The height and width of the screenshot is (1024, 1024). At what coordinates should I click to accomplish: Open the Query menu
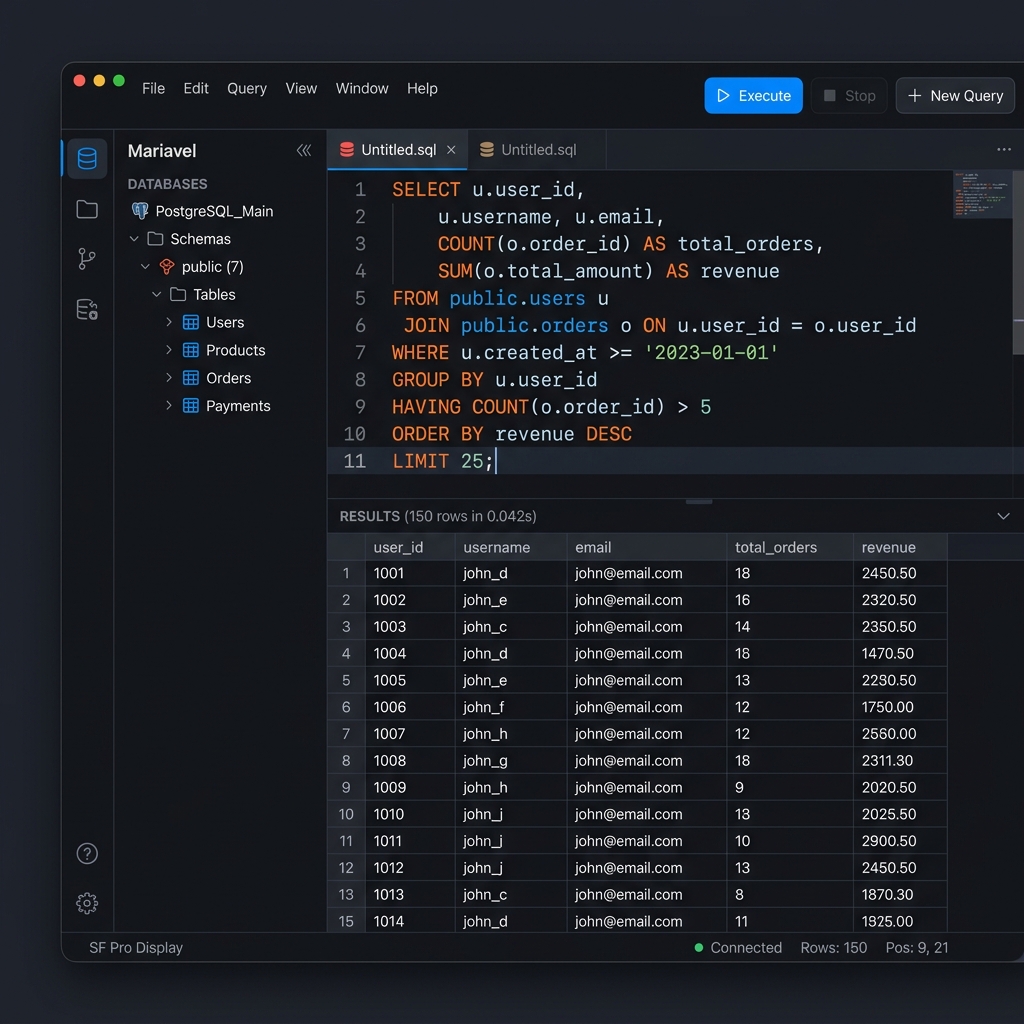[246, 88]
